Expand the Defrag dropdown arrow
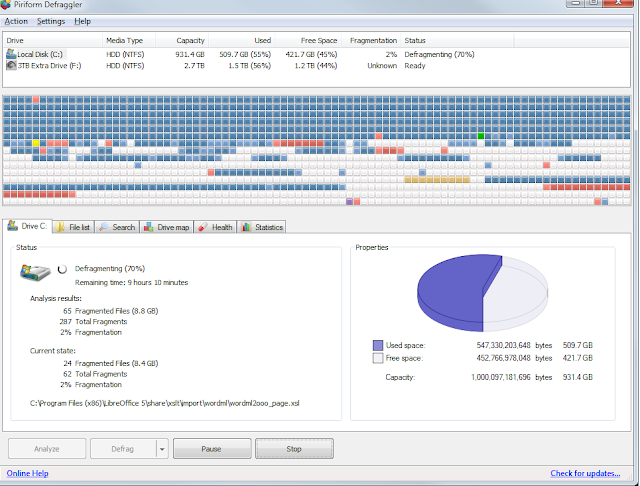The image size is (640, 486). pos(162,449)
